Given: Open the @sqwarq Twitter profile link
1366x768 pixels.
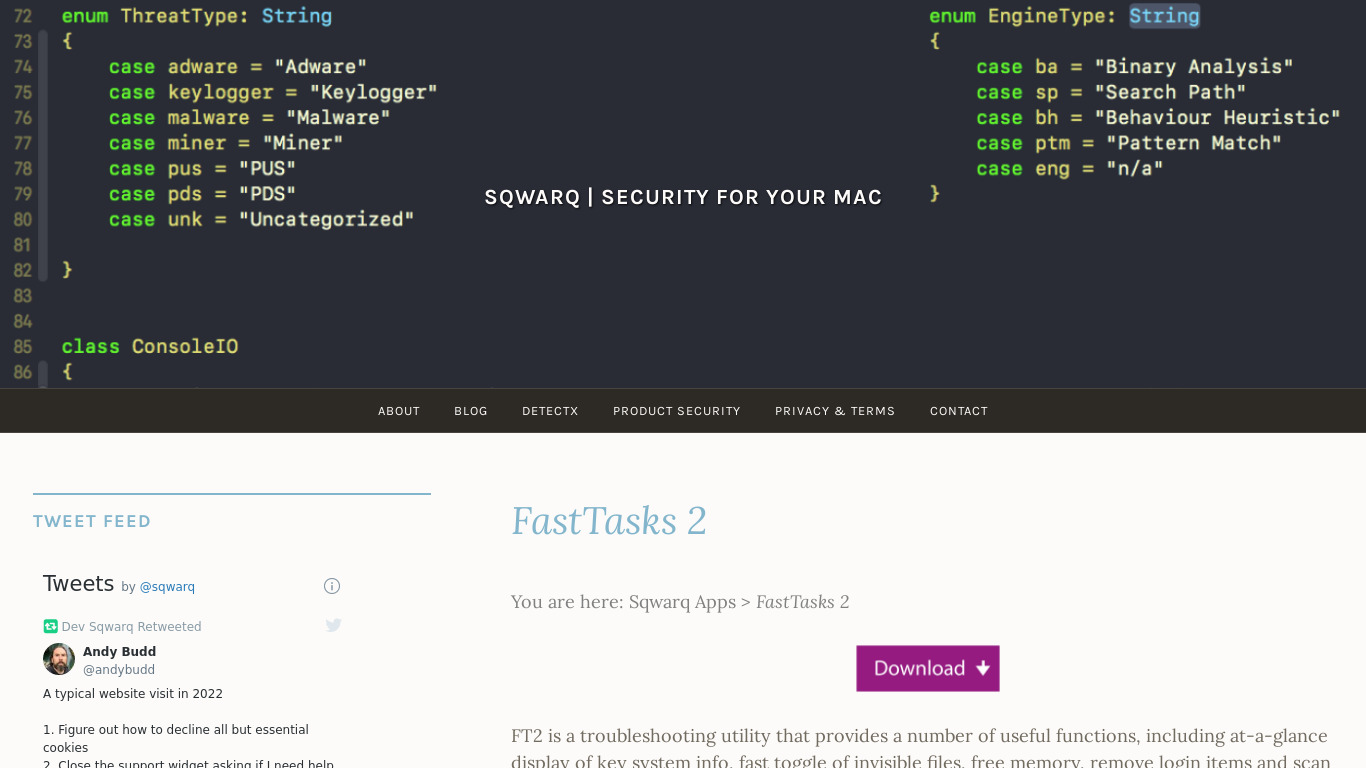Looking at the screenshot, I should pos(167,587).
